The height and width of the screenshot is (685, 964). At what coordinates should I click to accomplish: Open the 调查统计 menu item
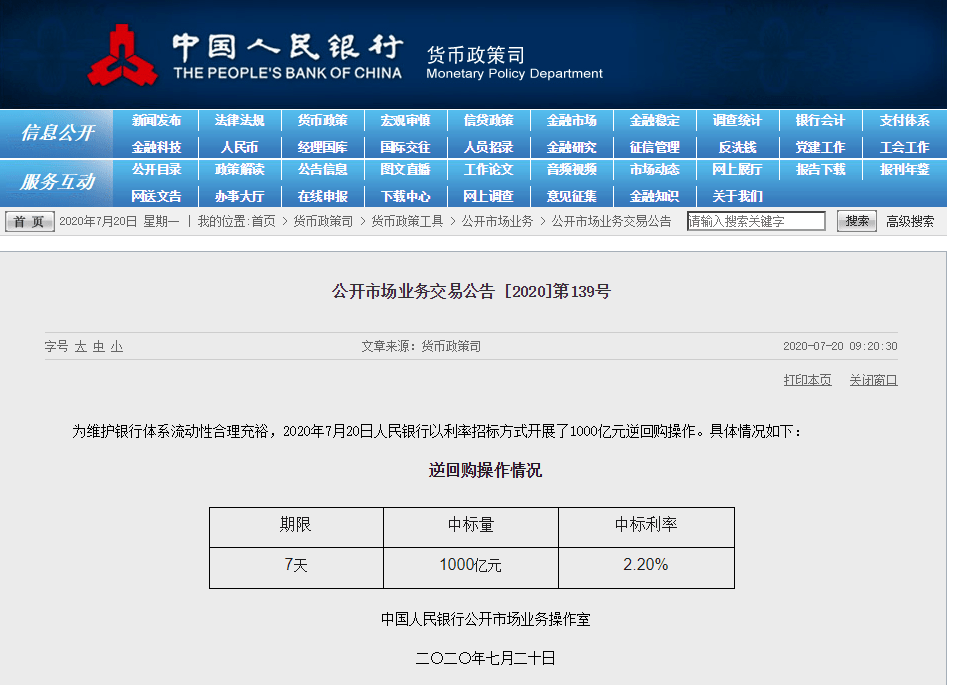737,120
